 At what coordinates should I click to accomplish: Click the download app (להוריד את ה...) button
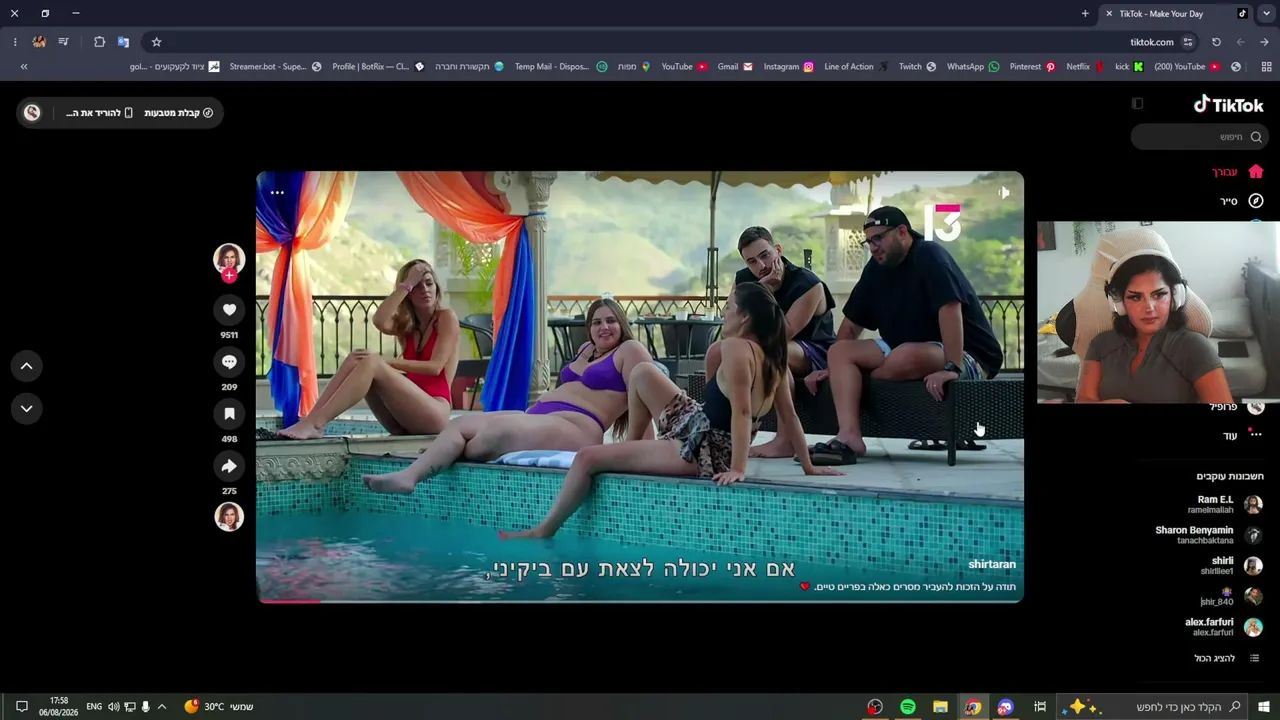pos(99,113)
